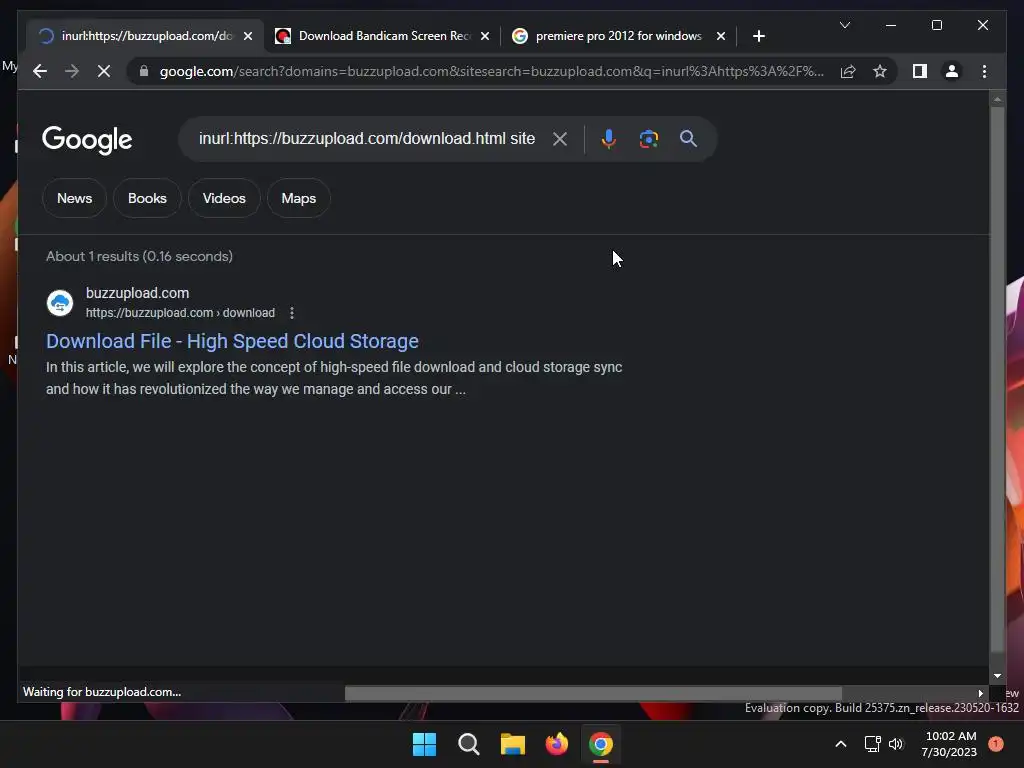Viewport: 1024px width, 768px height.
Task: Clear the Google search box
Action: pyautogui.click(x=560, y=139)
